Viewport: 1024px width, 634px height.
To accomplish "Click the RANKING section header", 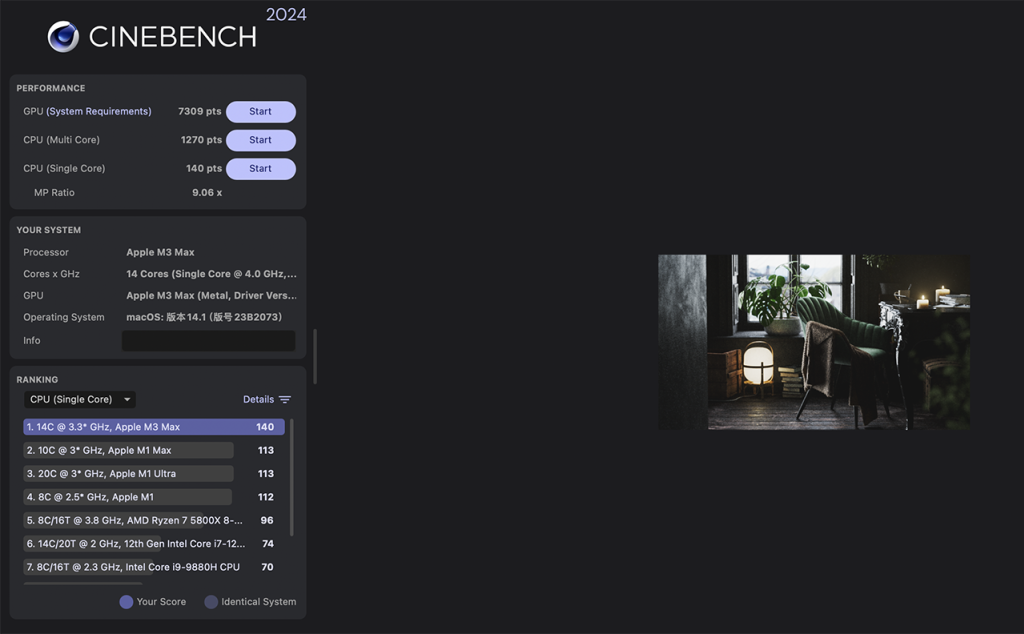I will pyautogui.click(x=37, y=379).
